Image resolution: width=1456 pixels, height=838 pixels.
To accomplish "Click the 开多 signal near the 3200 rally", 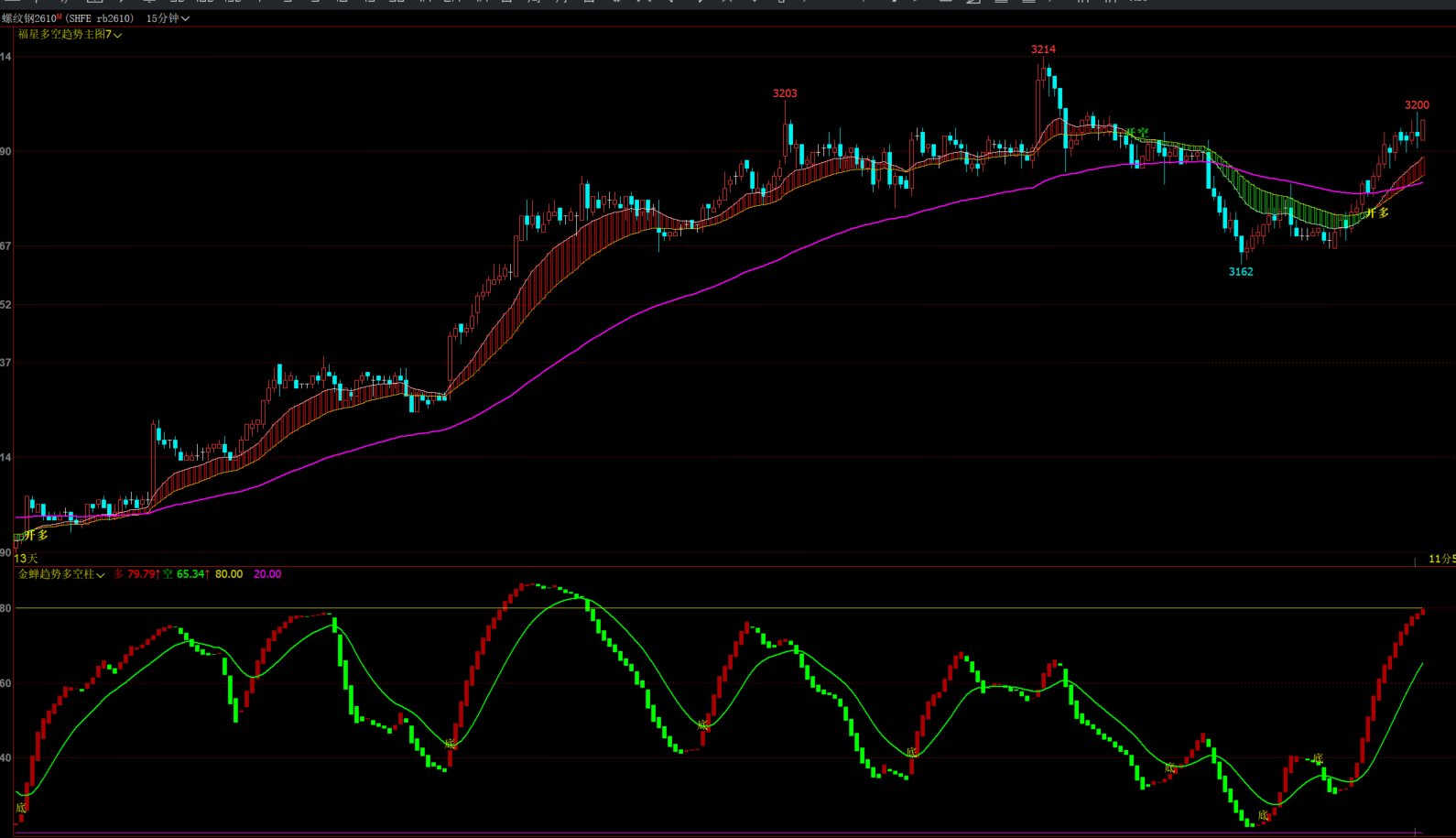I will pos(1377,213).
